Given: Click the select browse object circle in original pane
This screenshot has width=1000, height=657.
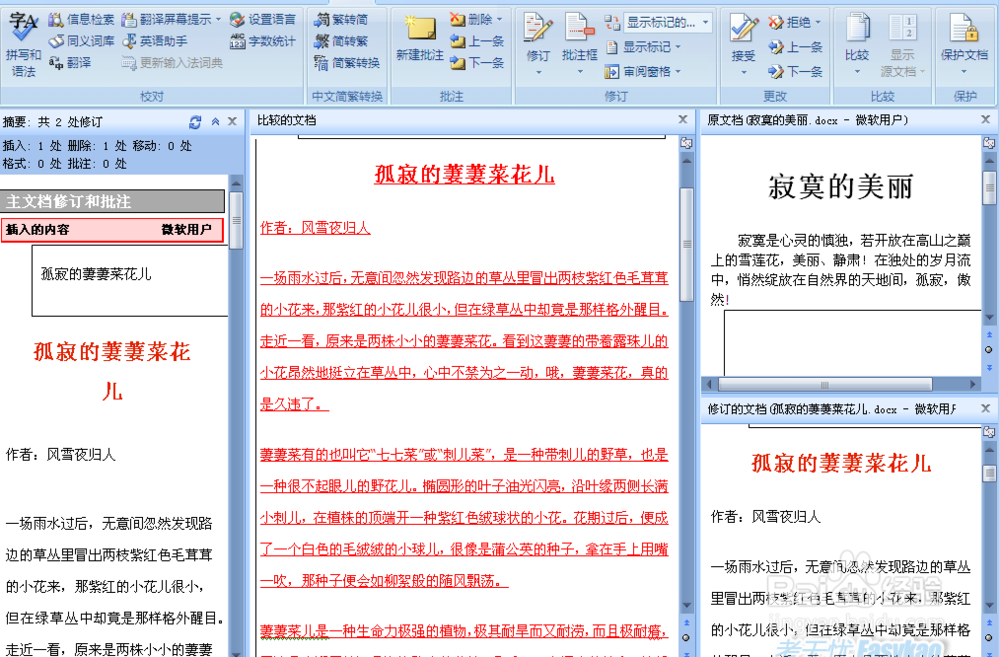Looking at the screenshot, I should tap(989, 350).
